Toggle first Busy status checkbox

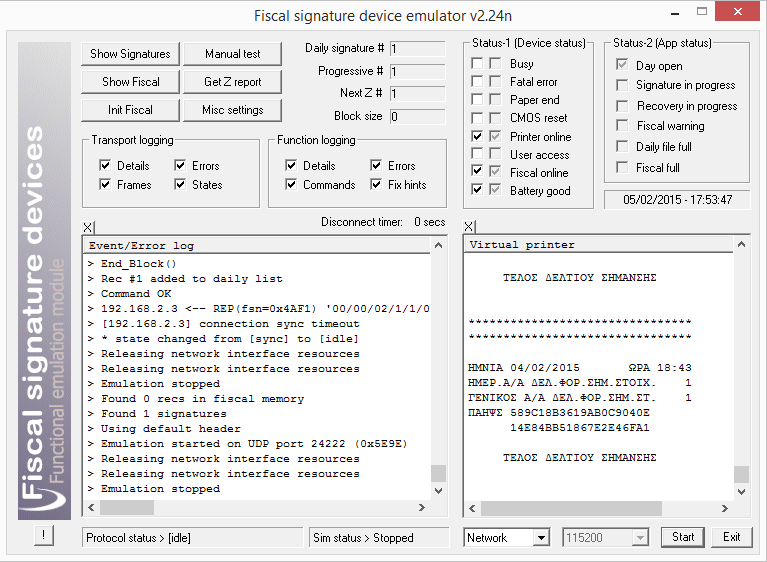477,63
